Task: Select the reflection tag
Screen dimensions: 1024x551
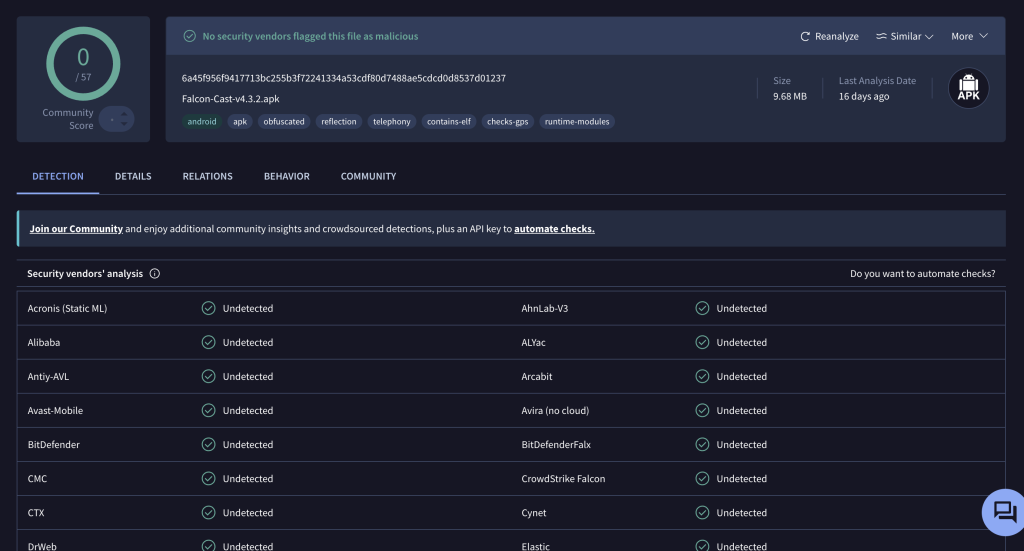Action: pyautogui.click(x=339, y=121)
